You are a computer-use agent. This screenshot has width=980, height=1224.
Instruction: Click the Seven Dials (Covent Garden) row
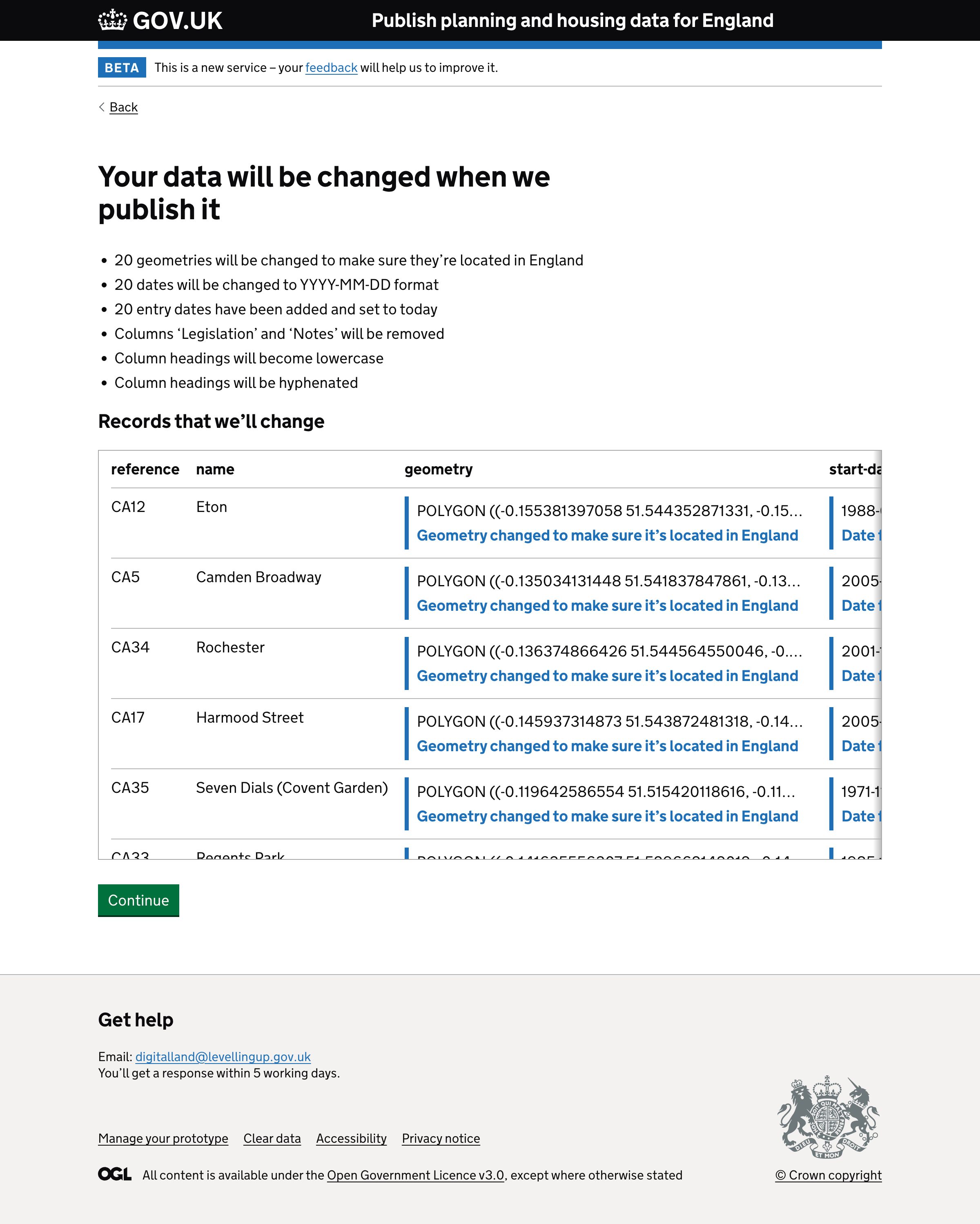click(292, 788)
